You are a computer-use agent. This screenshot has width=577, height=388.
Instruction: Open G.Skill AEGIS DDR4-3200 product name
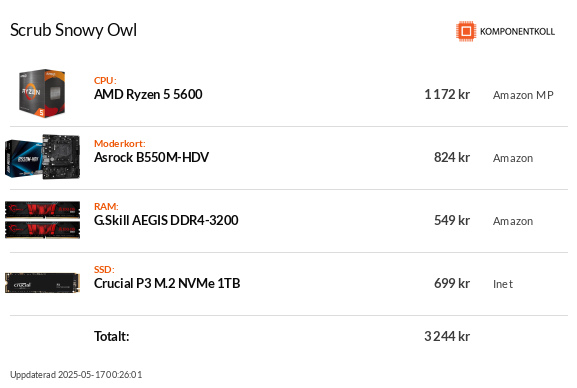pyautogui.click(x=166, y=221)
